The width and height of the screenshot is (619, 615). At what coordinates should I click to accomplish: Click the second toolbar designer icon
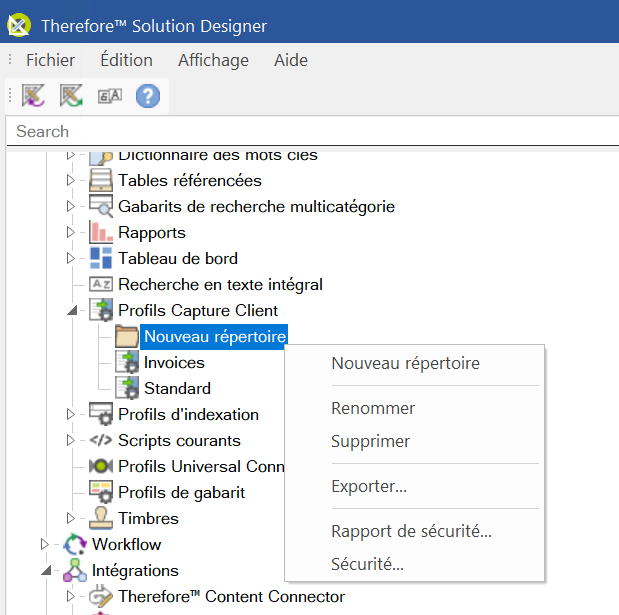(71, 96)
